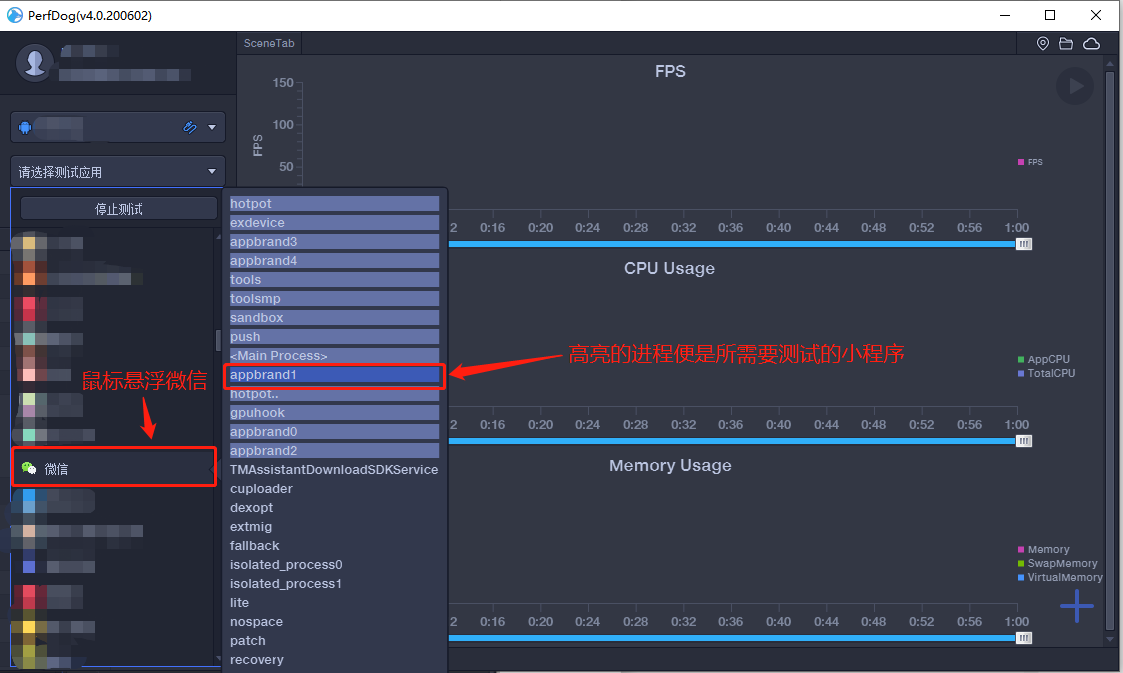Open the 请选择测试应用 dropdown
Screen dimensions: 1123x673
[118, 172]
